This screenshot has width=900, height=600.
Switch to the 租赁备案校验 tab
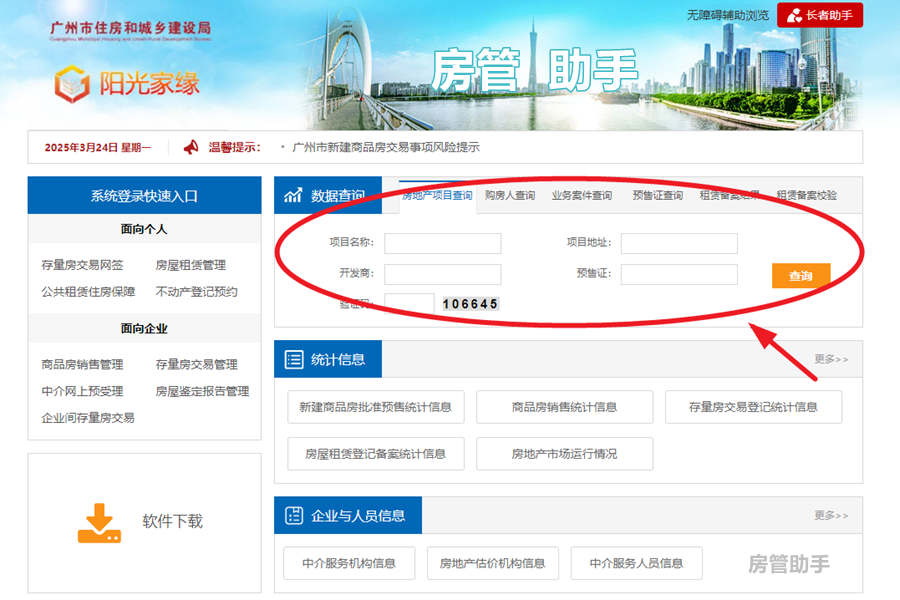click(807, 195)
